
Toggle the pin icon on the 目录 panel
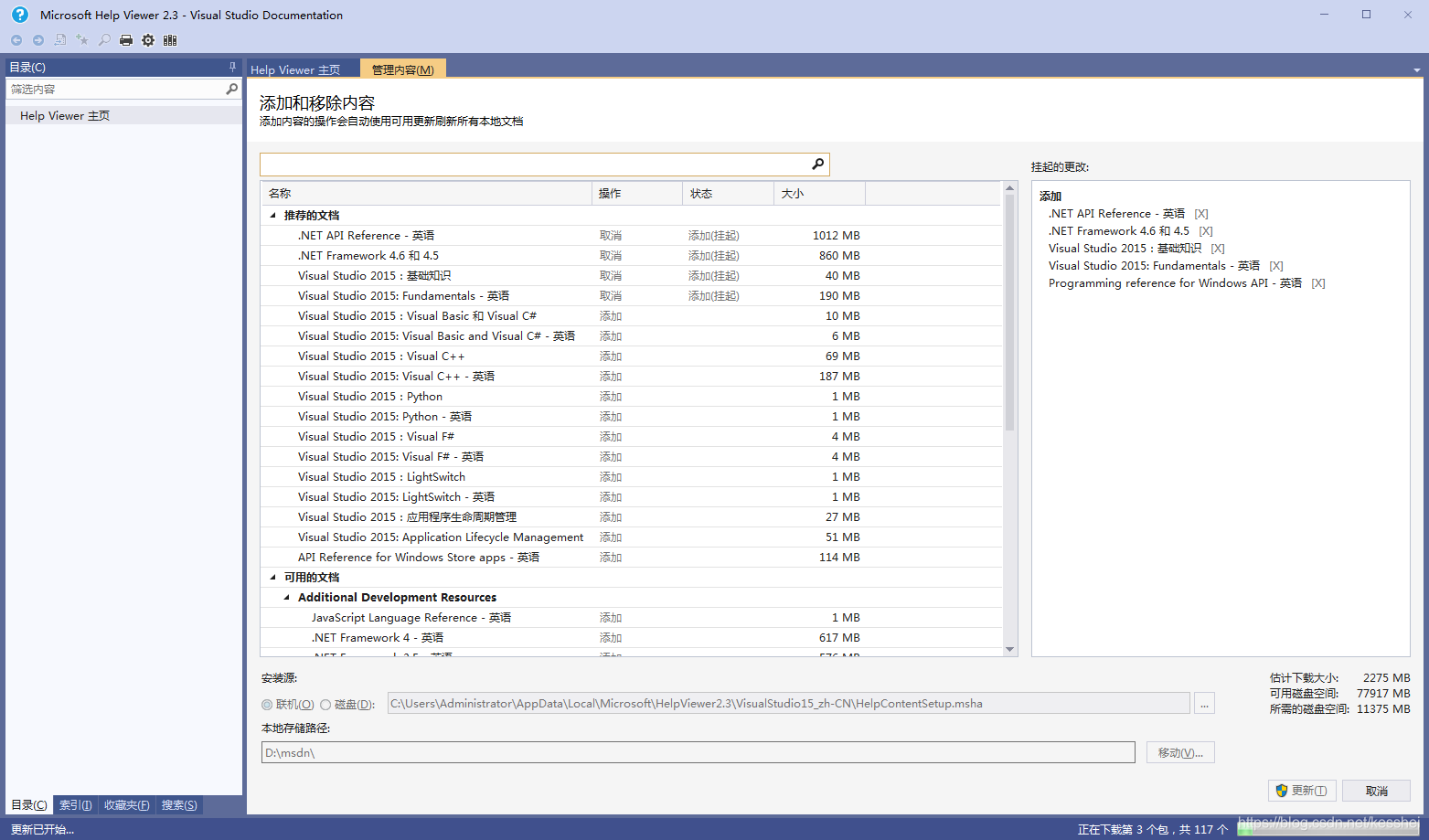tap(232, 67)
